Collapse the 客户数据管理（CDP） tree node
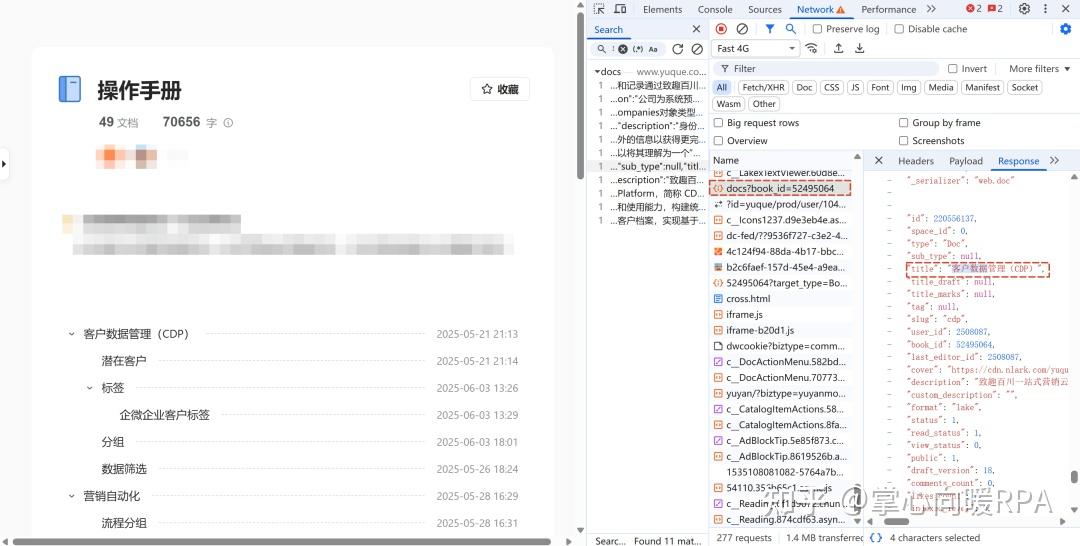Image resolution: width=1080 pixels, height=546 pixels. tap(71, 334)
